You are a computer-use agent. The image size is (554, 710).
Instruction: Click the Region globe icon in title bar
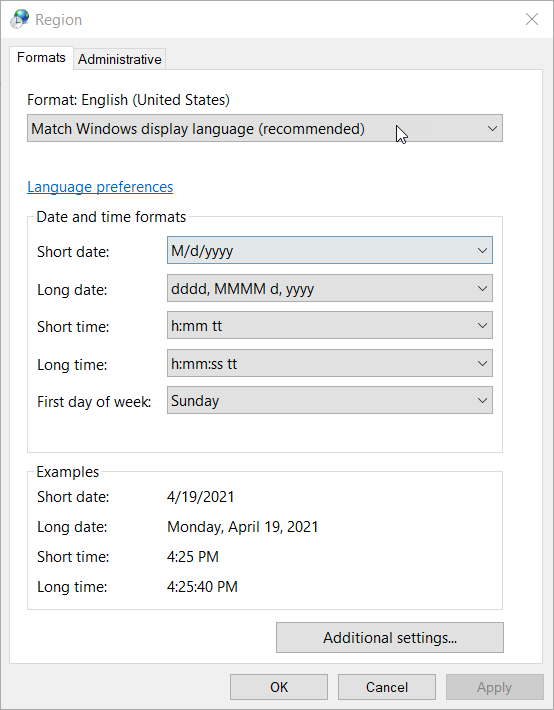point(19,19)
